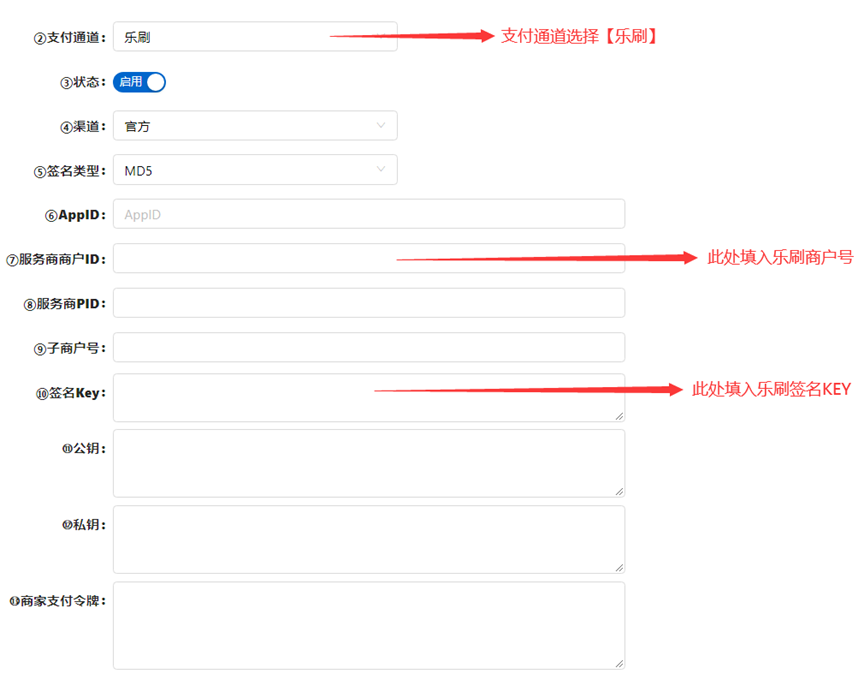Open the 渠道 dropdown showing 官方
The height and width of the screenshot is (680, 864).
(x=254, y=126)
